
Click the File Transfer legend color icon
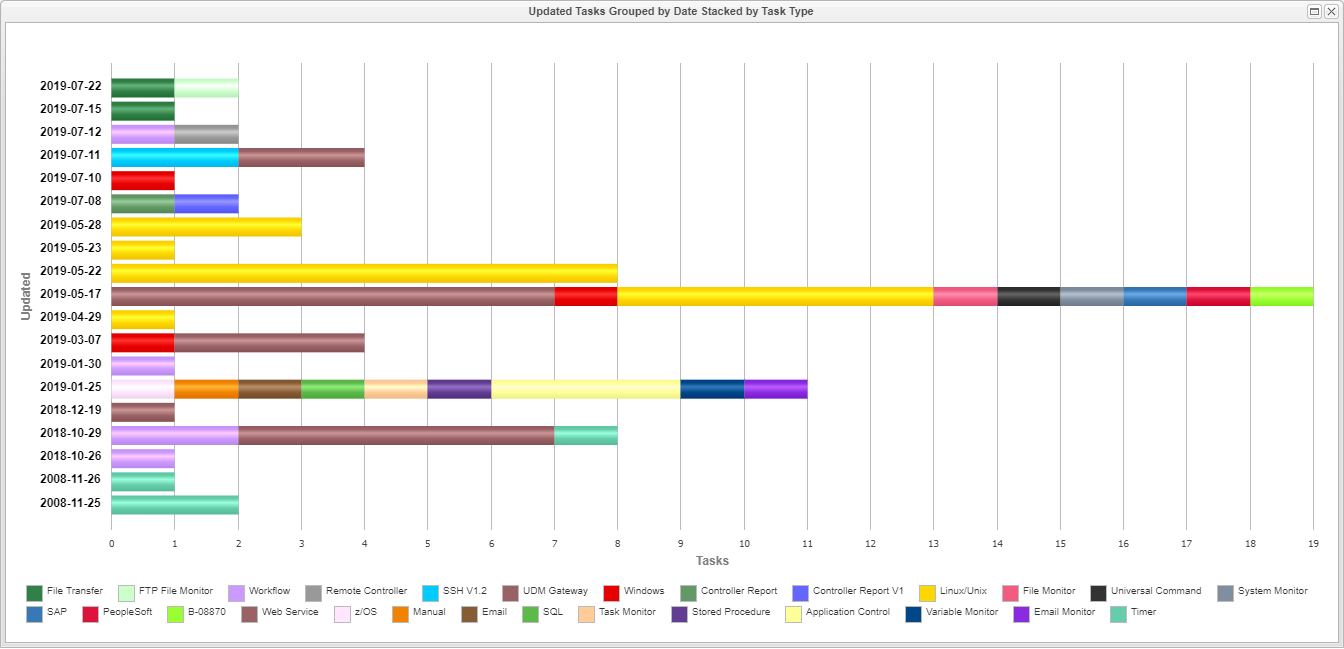35,592
